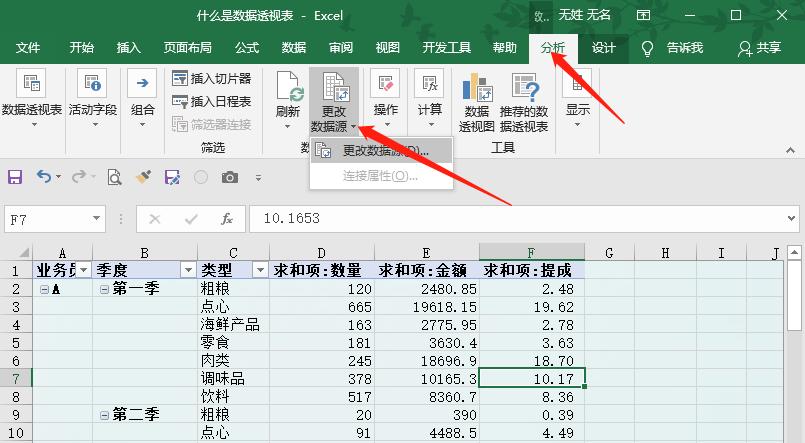Click the cell containing 海鲜产品
Screen dimensions: 805x443
[233, 325]
